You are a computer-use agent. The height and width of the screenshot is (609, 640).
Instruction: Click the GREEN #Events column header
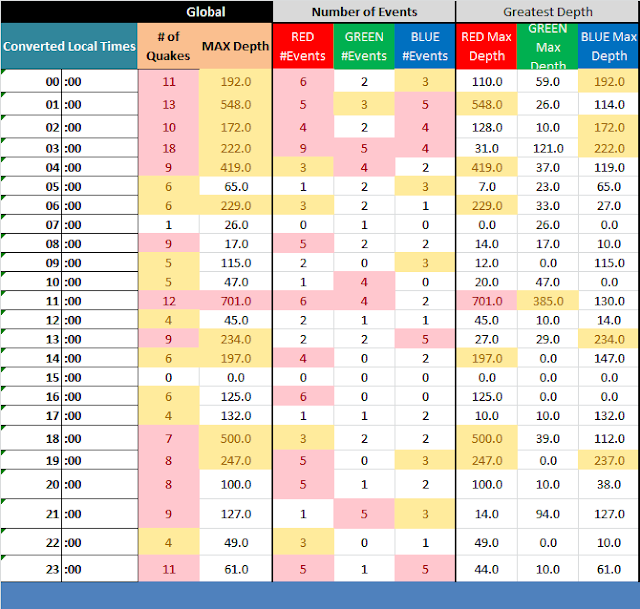364,46
